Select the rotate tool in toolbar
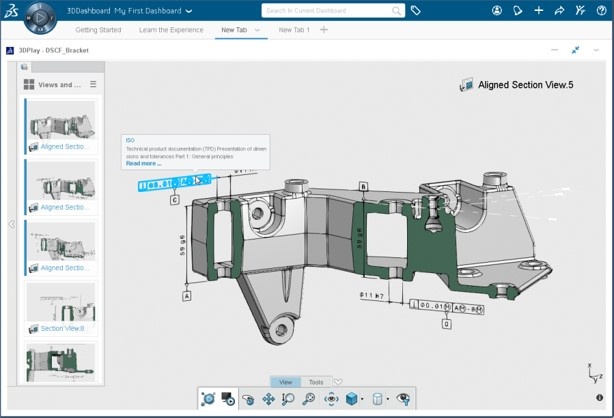Image resolution: width=614 pixels, height=418 pixels. tap(248, 399)
